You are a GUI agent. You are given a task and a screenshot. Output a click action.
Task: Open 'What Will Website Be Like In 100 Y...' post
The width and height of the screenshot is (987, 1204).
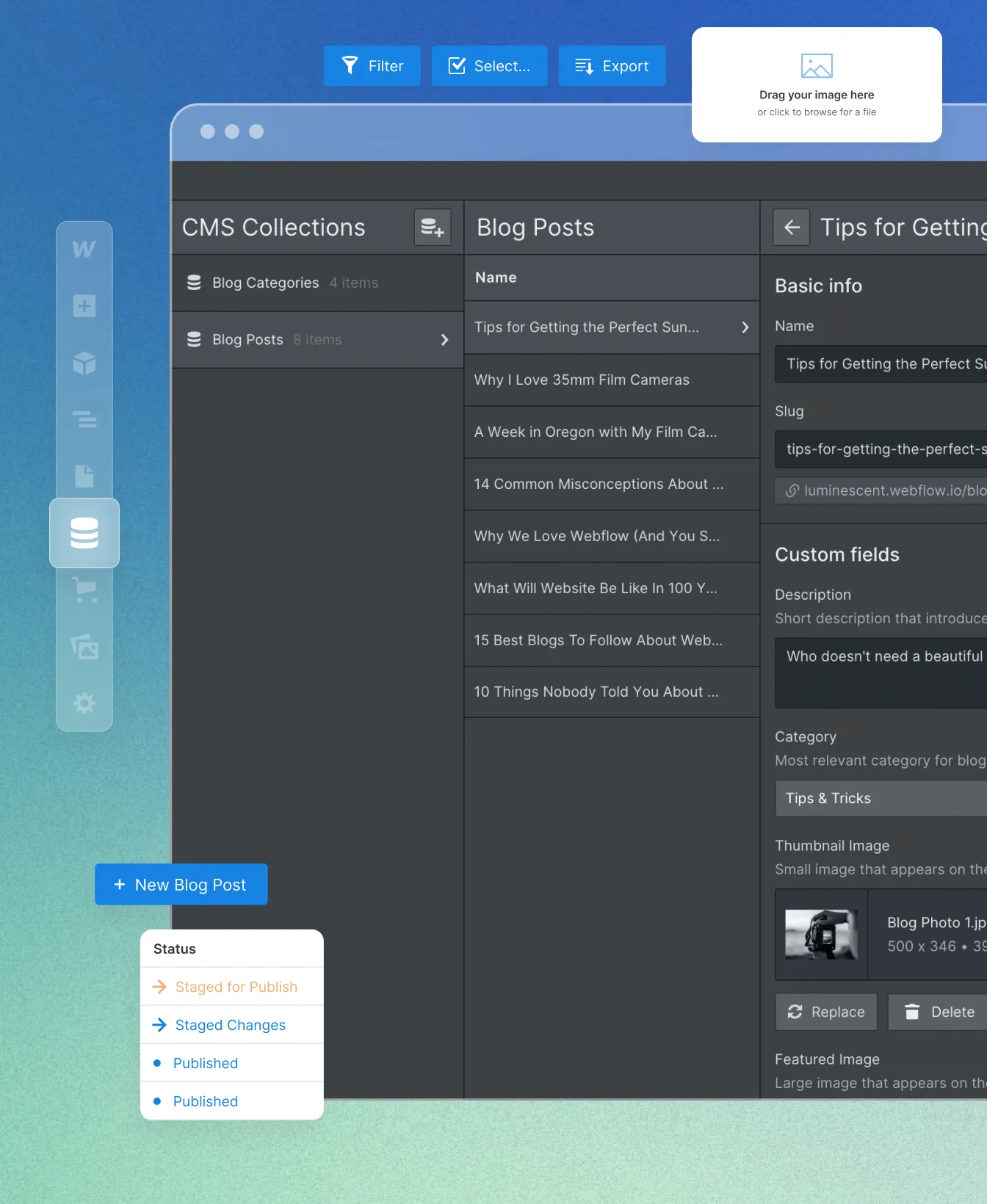coord(612,588)
